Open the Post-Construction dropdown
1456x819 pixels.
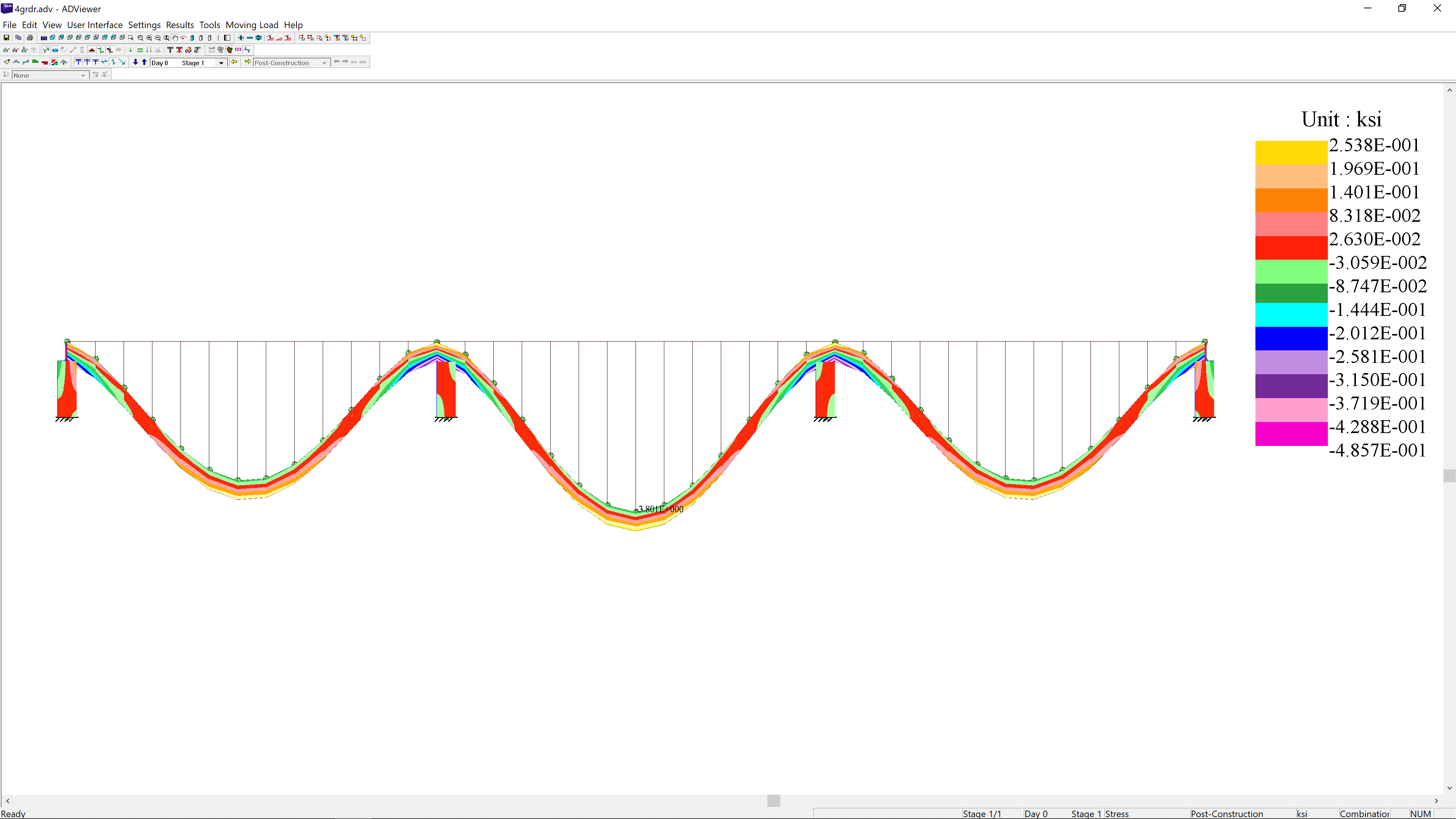pyautogui.click(x=325, y=63)
